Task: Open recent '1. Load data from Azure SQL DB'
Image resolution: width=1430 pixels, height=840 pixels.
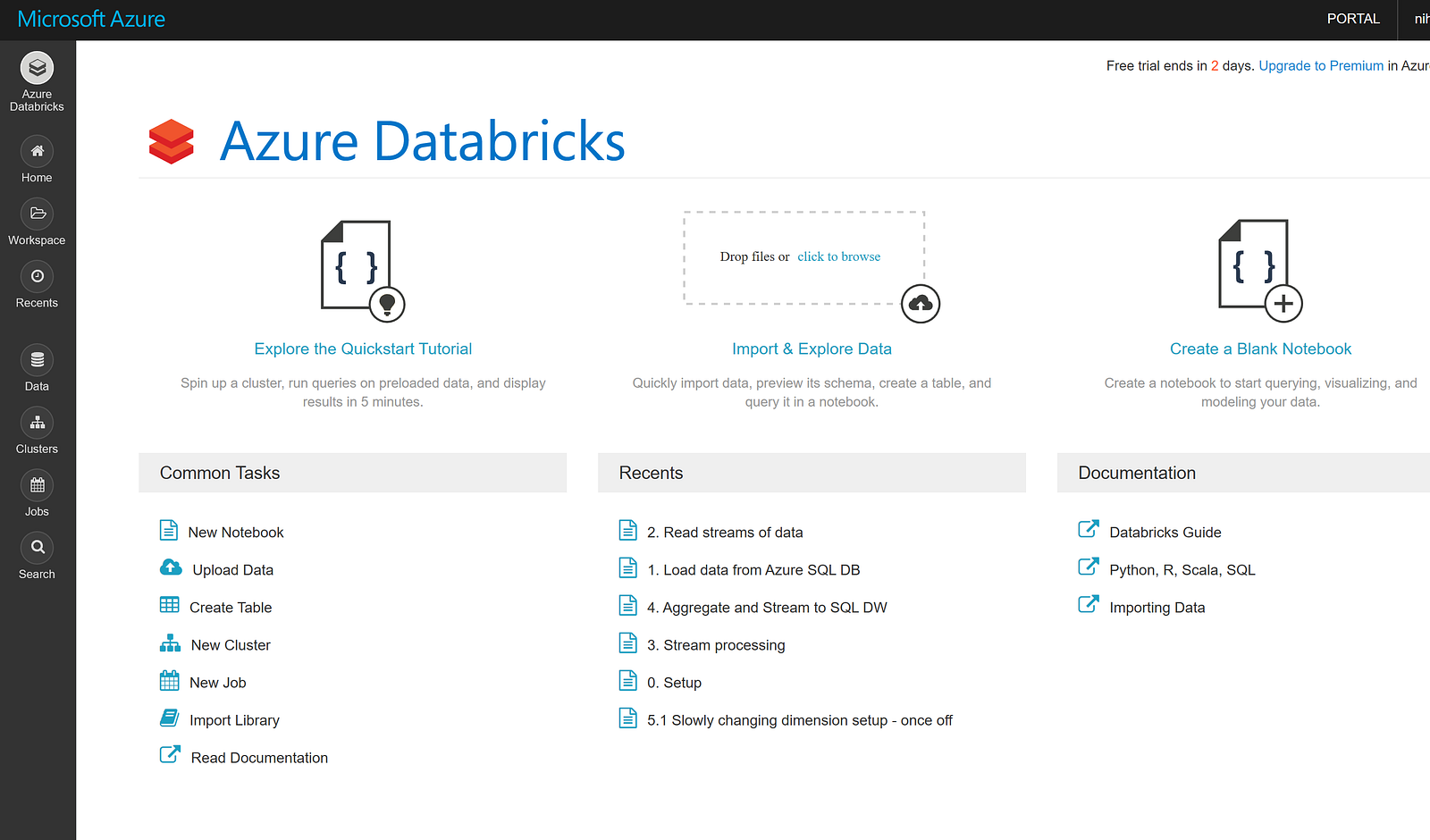Action: coord(753,570)
